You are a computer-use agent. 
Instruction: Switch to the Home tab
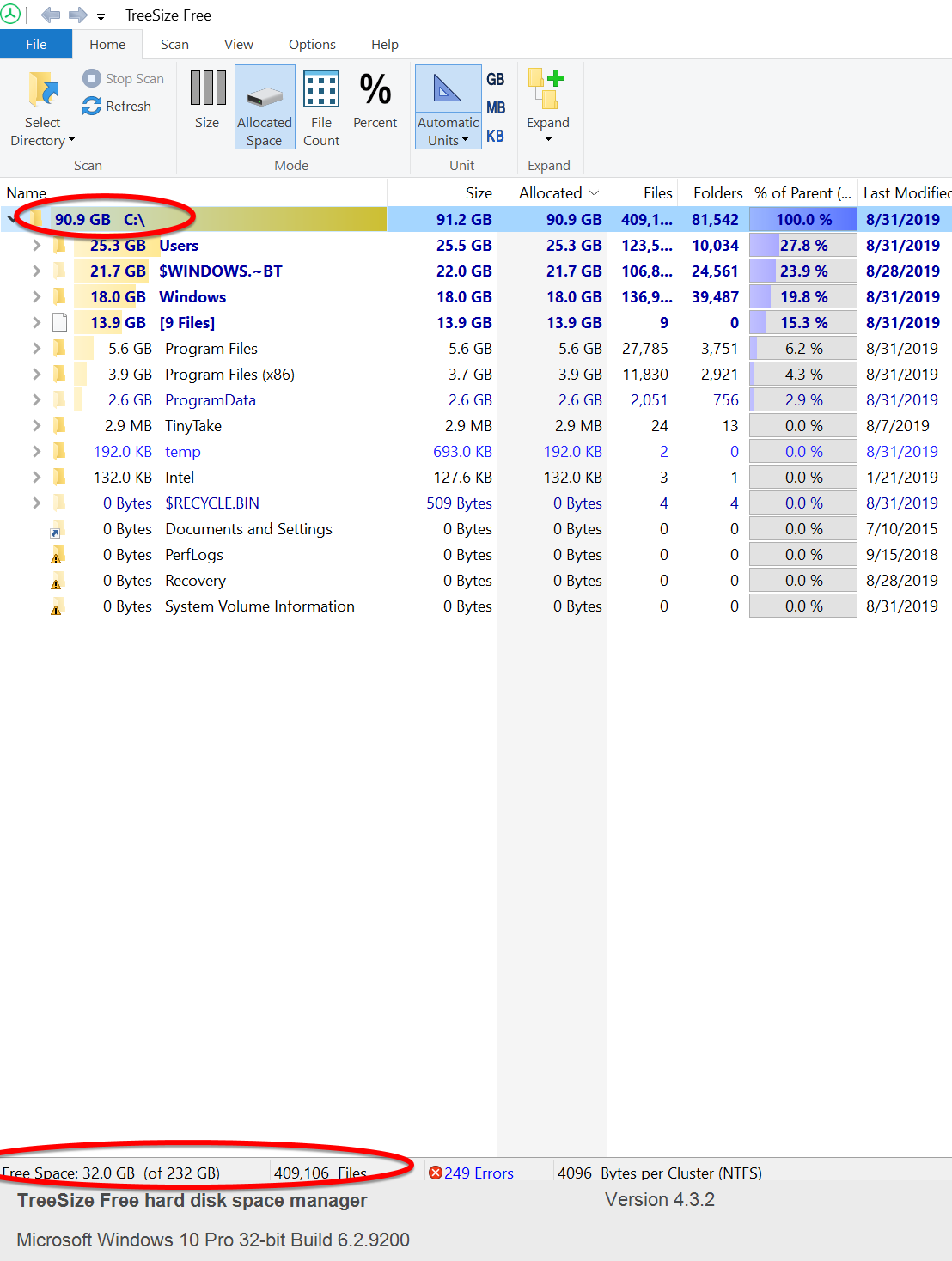107,45
